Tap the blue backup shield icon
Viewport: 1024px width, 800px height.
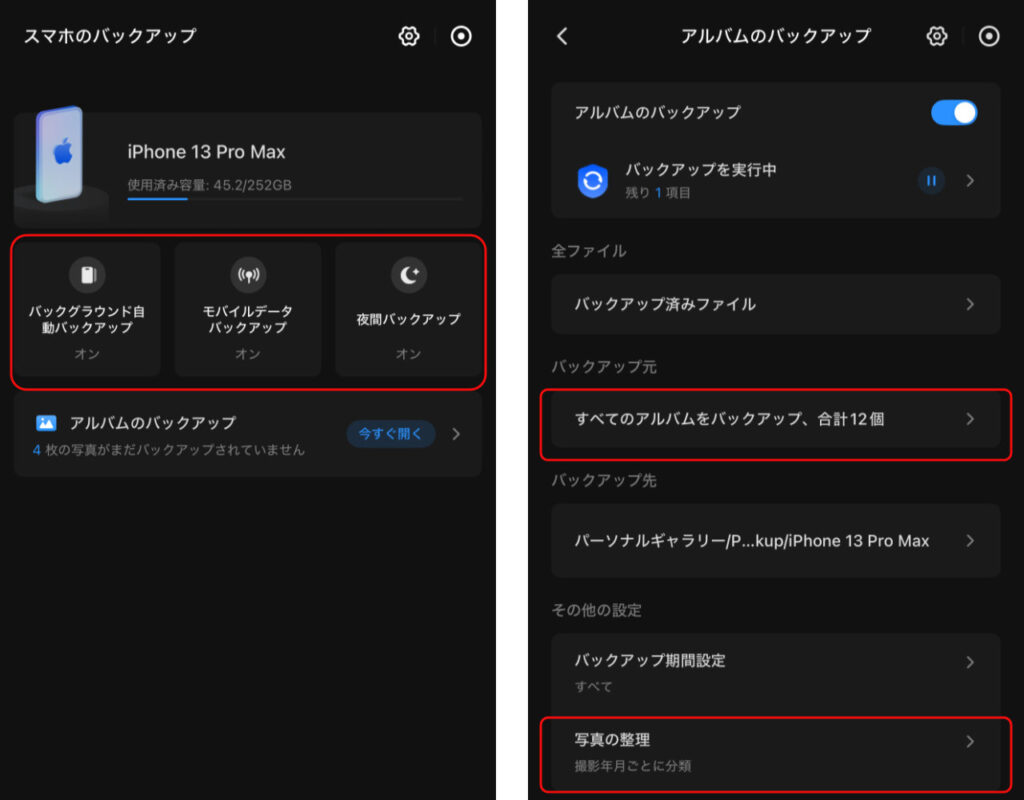tap(592, 181)
